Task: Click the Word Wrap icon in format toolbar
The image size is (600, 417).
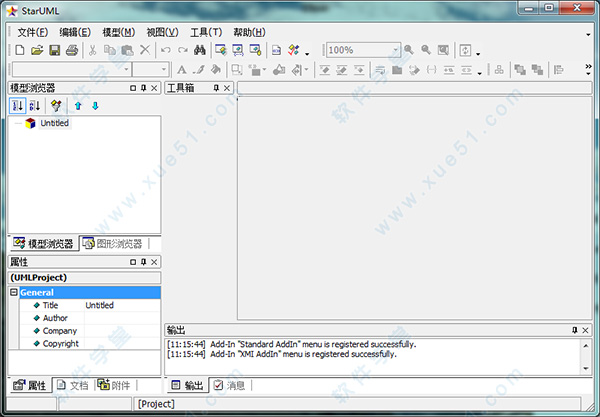Action: 380,70
